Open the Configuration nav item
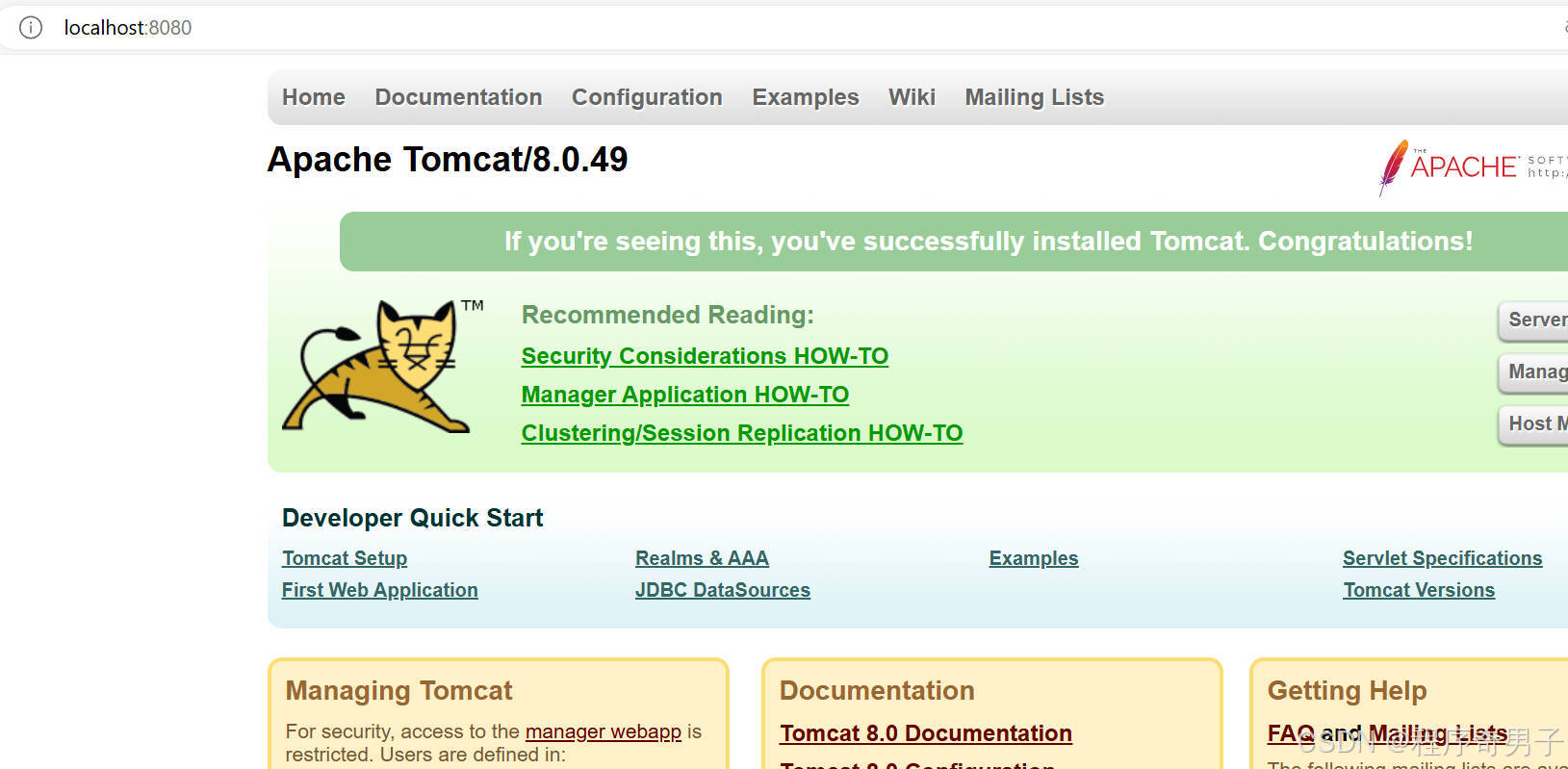Screen dimensions: 1568x769 point(647,97)
